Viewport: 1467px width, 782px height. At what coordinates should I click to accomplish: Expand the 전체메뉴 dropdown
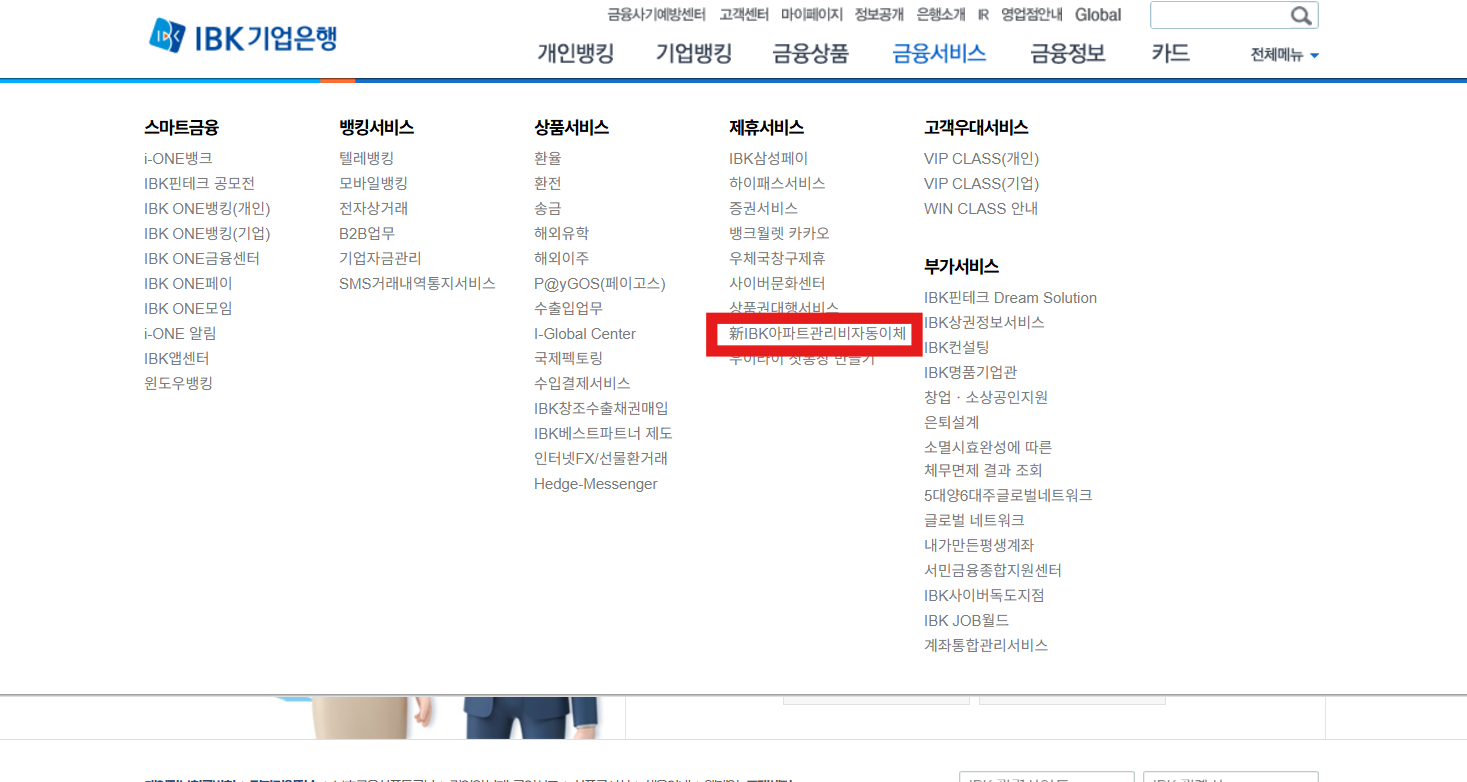pyautogui.click(x=1284, y=55)
